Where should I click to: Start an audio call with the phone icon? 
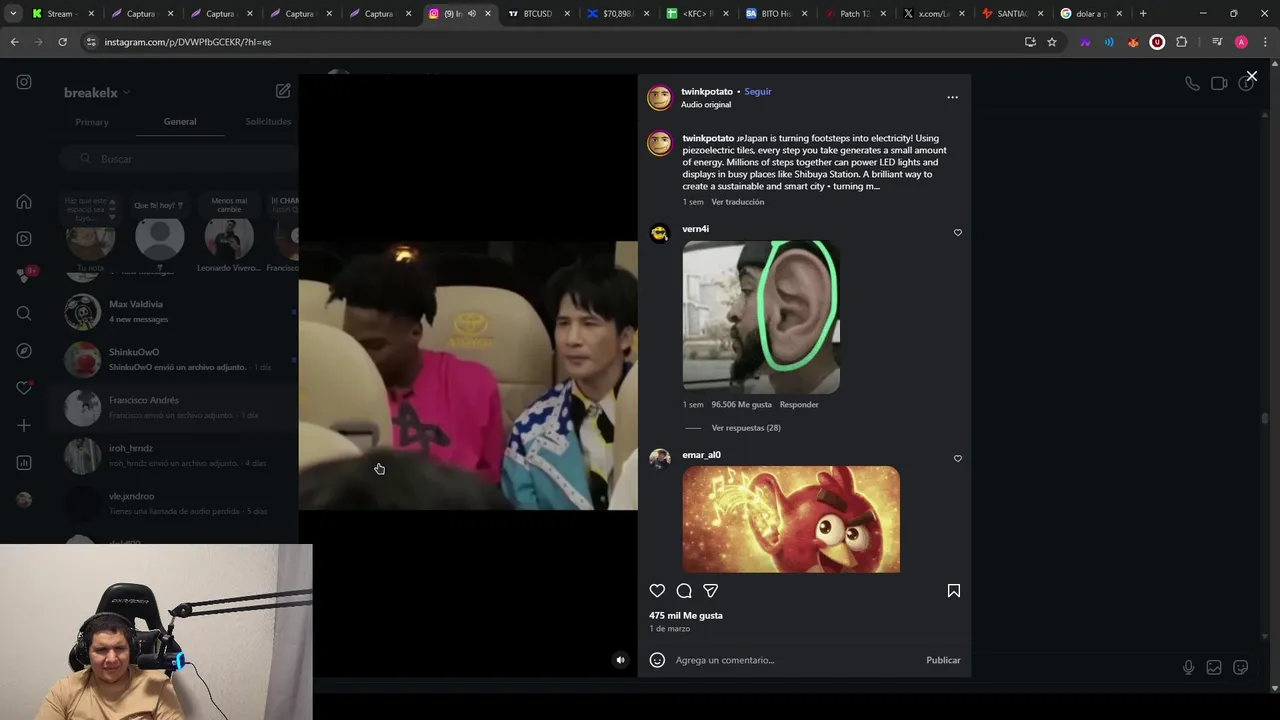(x=1192, y=84)
